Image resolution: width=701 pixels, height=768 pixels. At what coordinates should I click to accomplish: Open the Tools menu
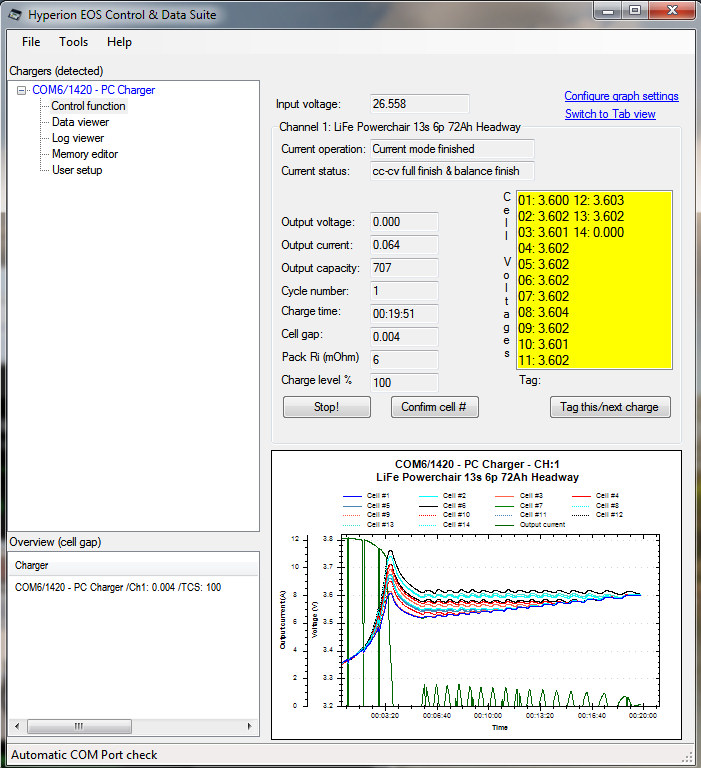(x=73, y=42)
